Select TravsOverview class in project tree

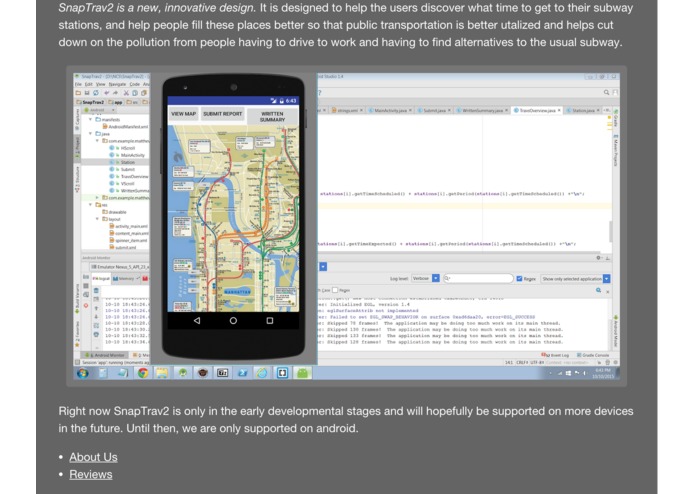(x=129, y=176)
